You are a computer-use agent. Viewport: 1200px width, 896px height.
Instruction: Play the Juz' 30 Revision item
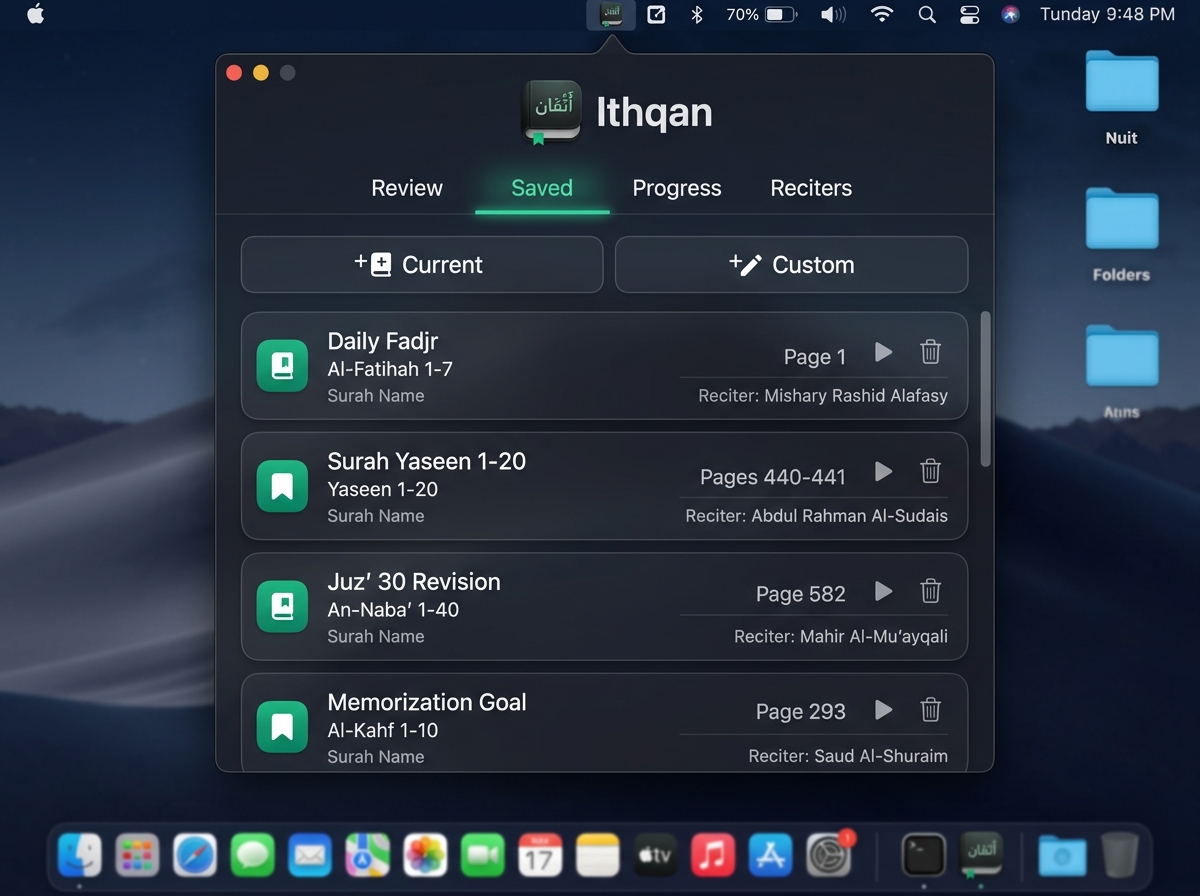883,591
